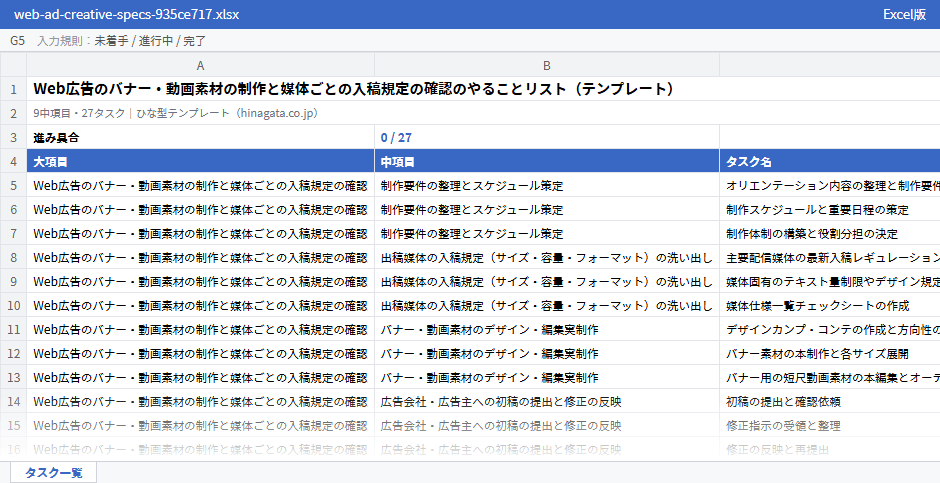The height and width of the screenshot is (483, 940).
Task: Click formula bar text '入力規則：未着手 / 進行中 / 完了'
Action: point(122,41)
